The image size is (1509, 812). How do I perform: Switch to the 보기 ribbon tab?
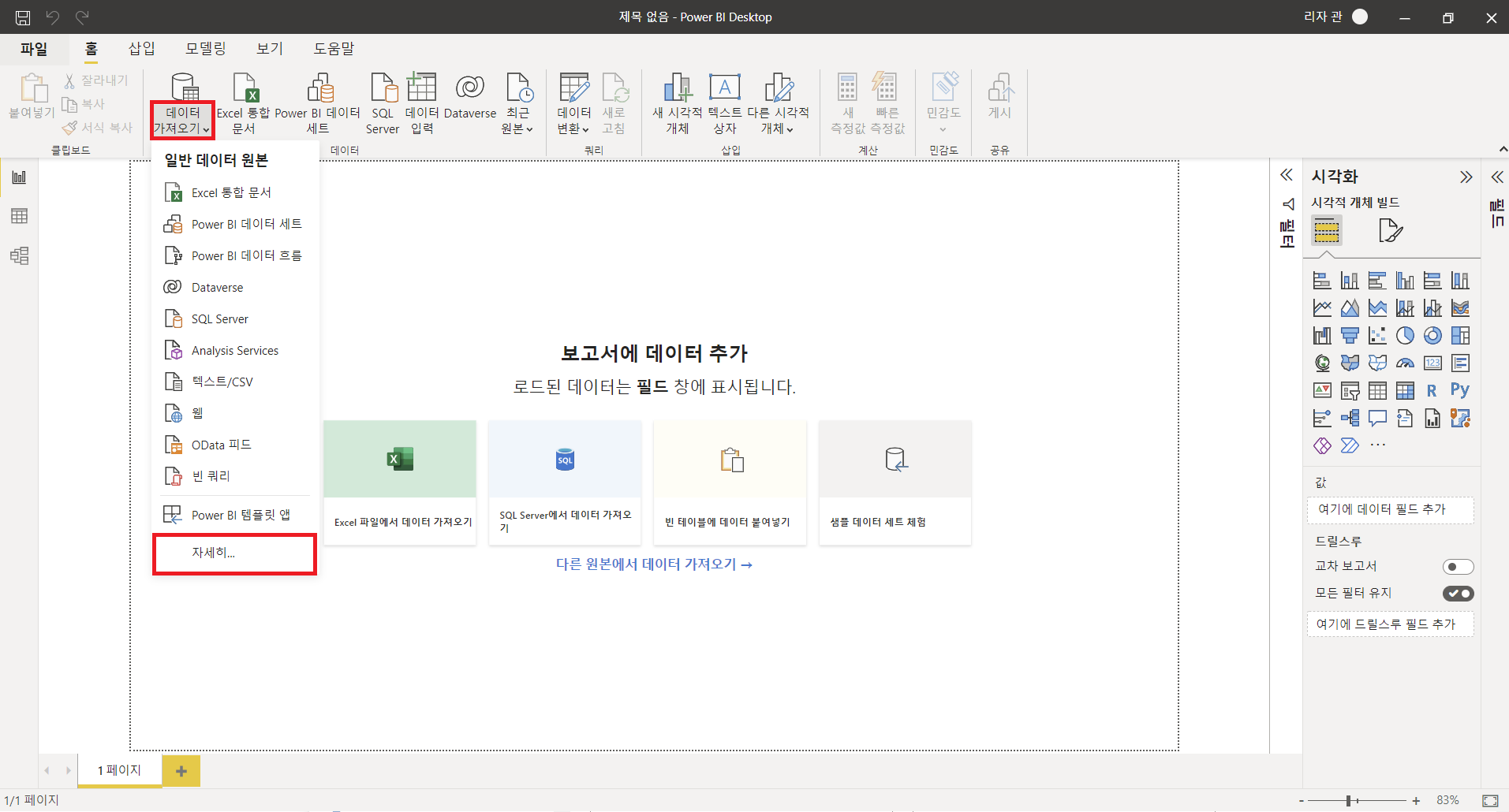point(270,49)
